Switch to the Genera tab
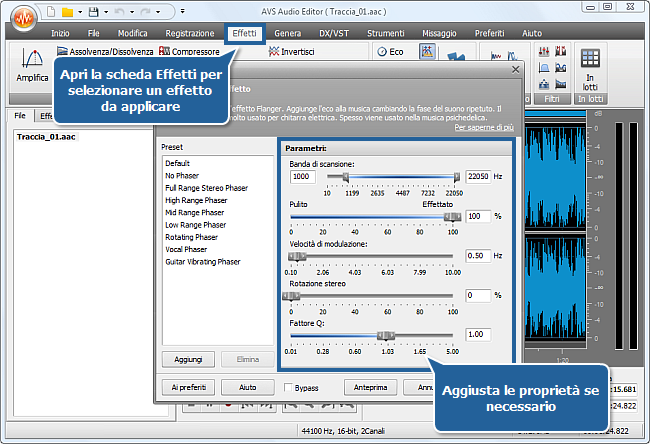The height and width of the screenshot is (444, 650). [x=287, y=33]
